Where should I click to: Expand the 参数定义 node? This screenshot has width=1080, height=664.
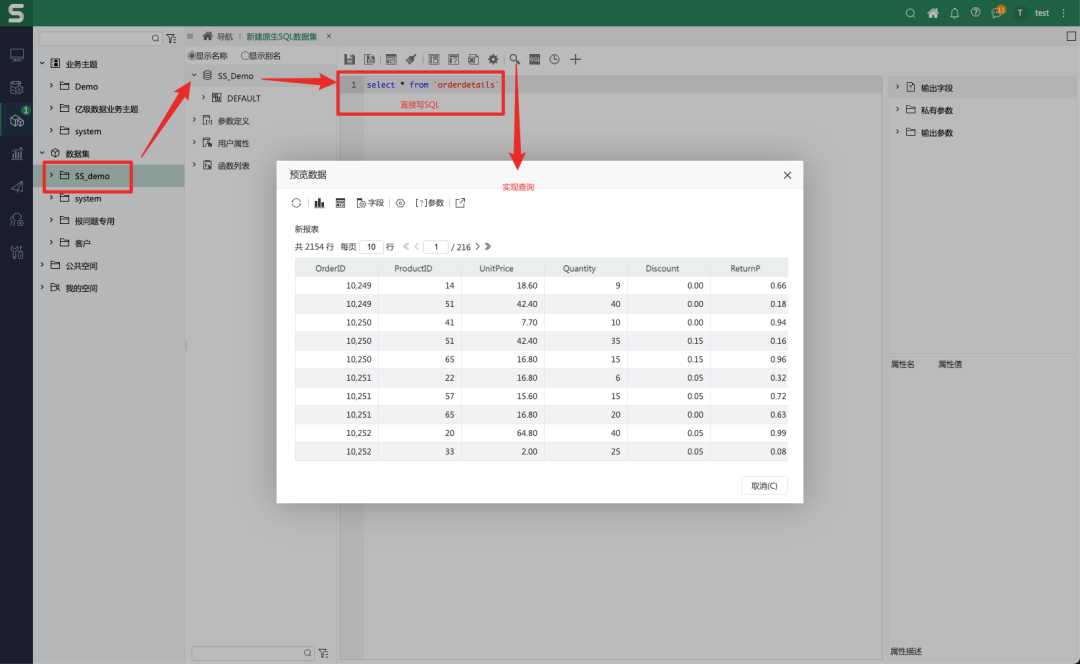click(x=194, y=120)
